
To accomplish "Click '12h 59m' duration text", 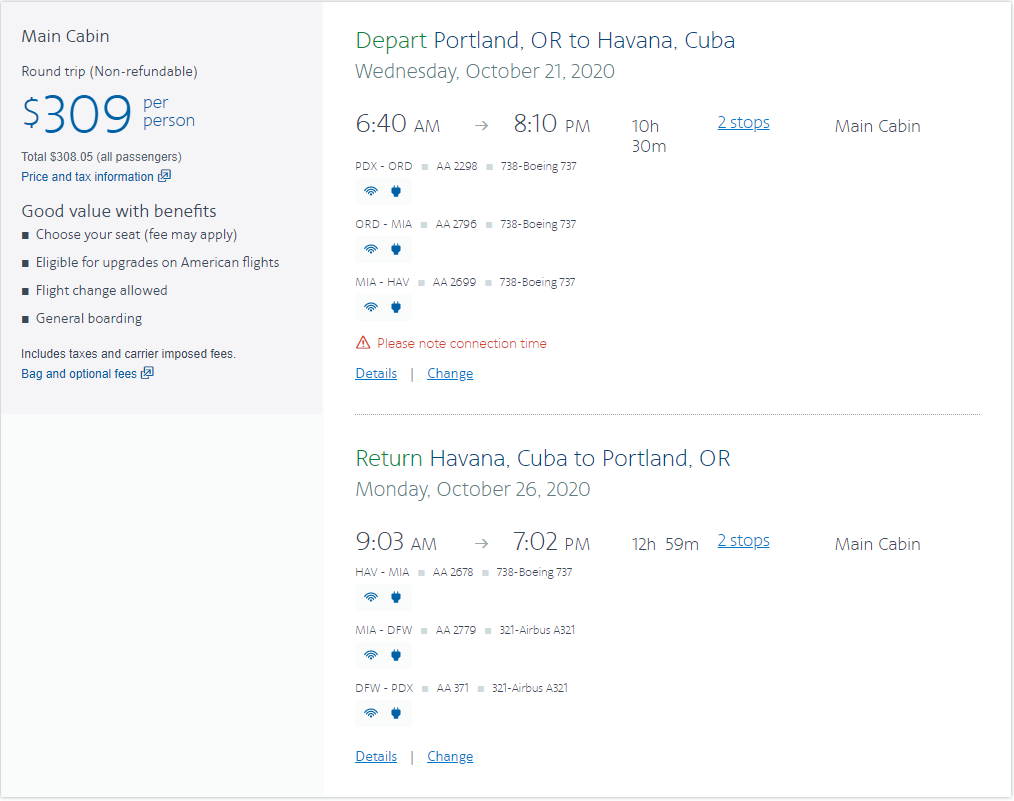I will click(x=665, y=544).
